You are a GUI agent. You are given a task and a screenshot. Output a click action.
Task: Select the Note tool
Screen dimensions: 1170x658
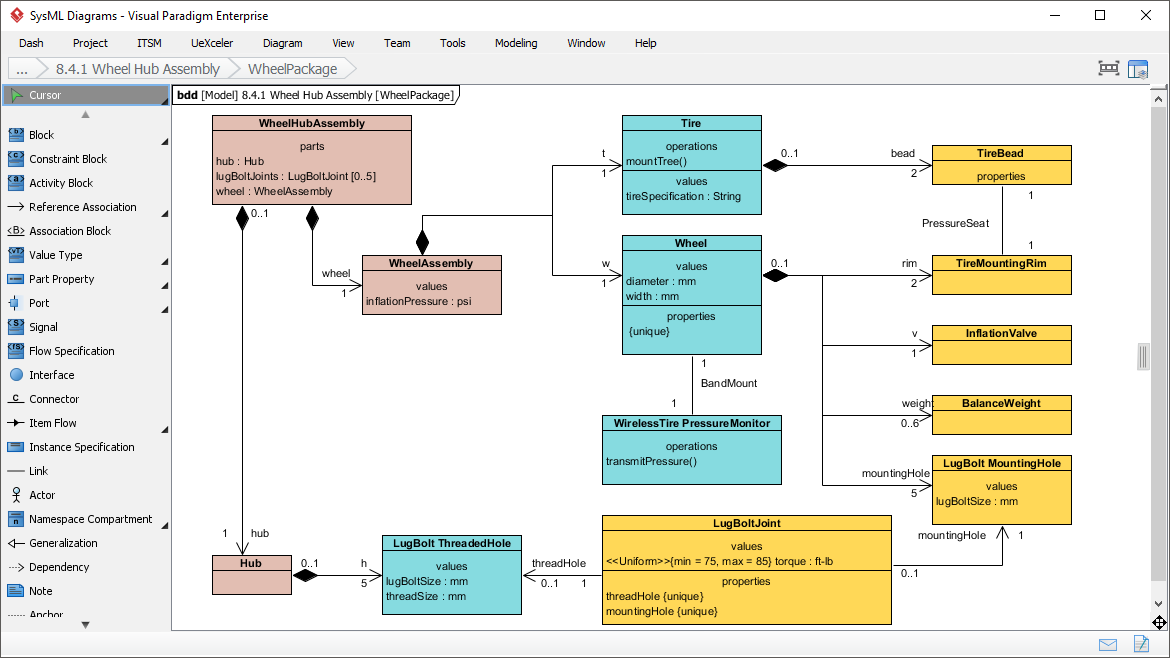41,590
